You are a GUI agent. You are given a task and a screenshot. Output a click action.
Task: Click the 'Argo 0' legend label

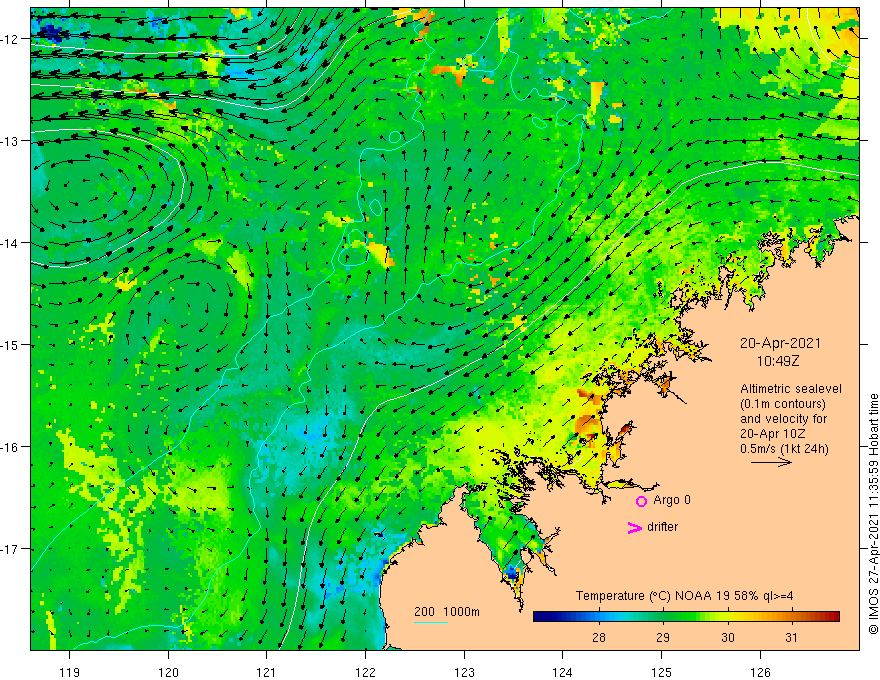(672, 500)
